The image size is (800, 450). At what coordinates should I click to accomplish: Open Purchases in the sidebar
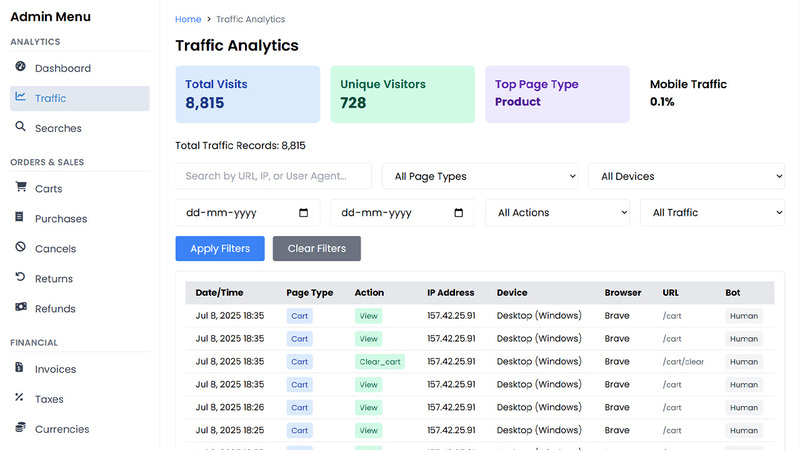pos(80,219)
